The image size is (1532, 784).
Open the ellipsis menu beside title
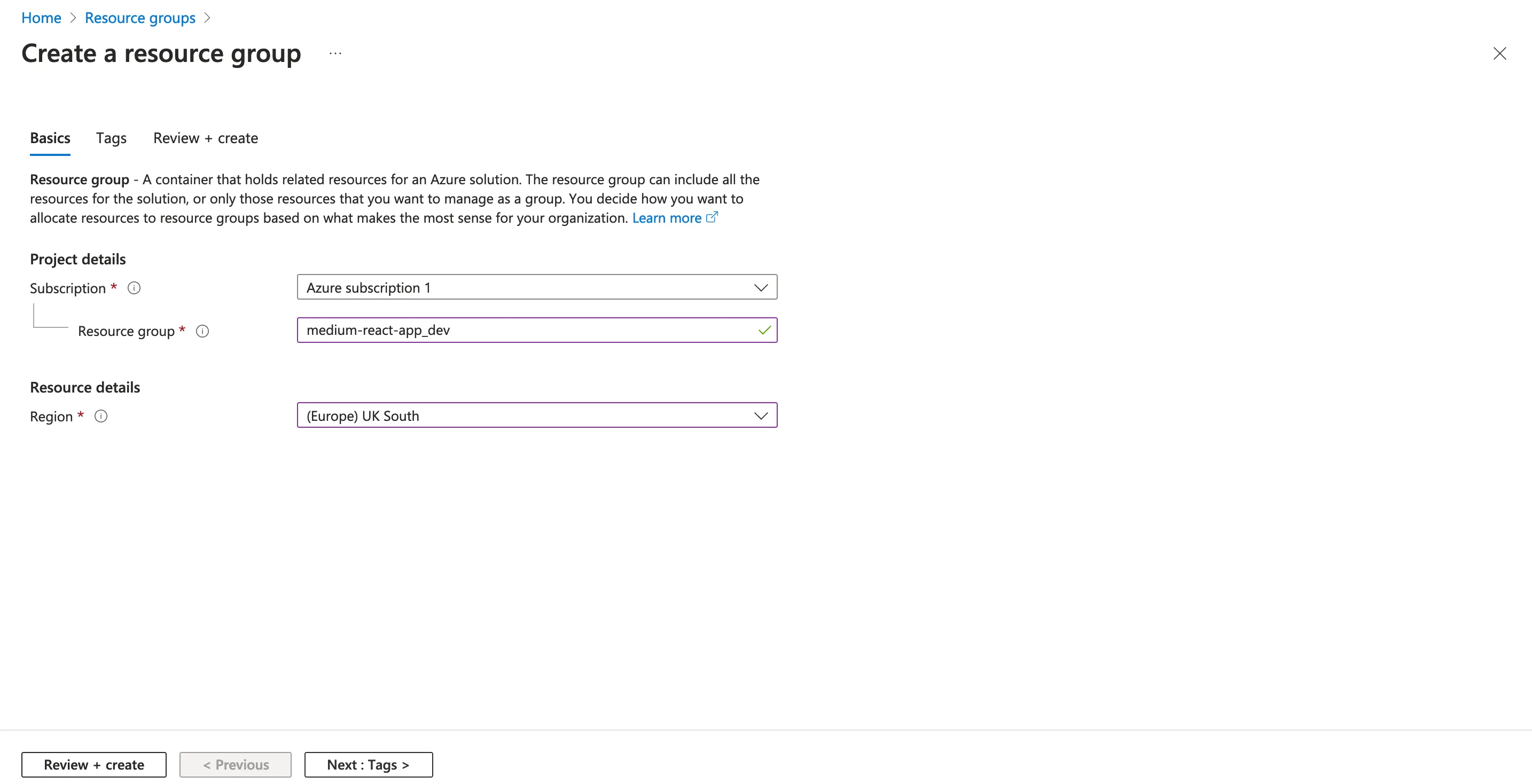(x=335, y=53)
